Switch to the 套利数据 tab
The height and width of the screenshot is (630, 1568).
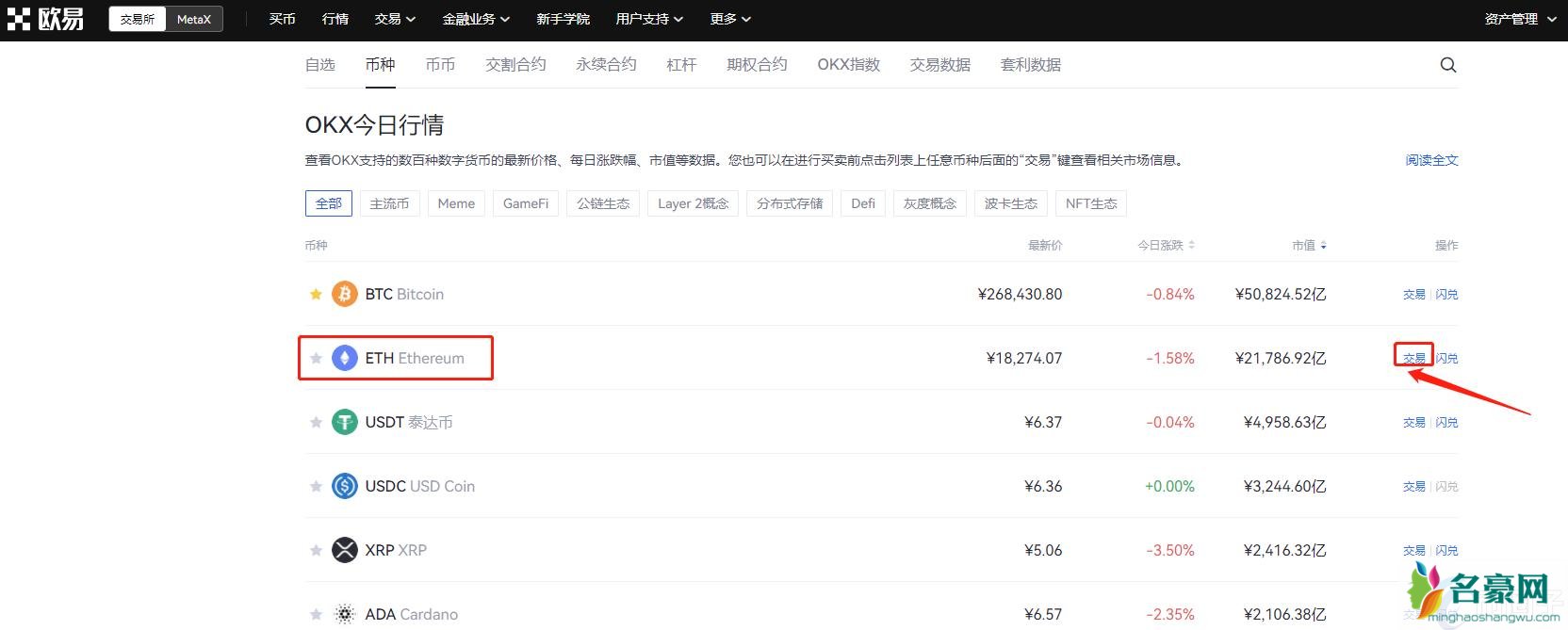[1031, 65]
